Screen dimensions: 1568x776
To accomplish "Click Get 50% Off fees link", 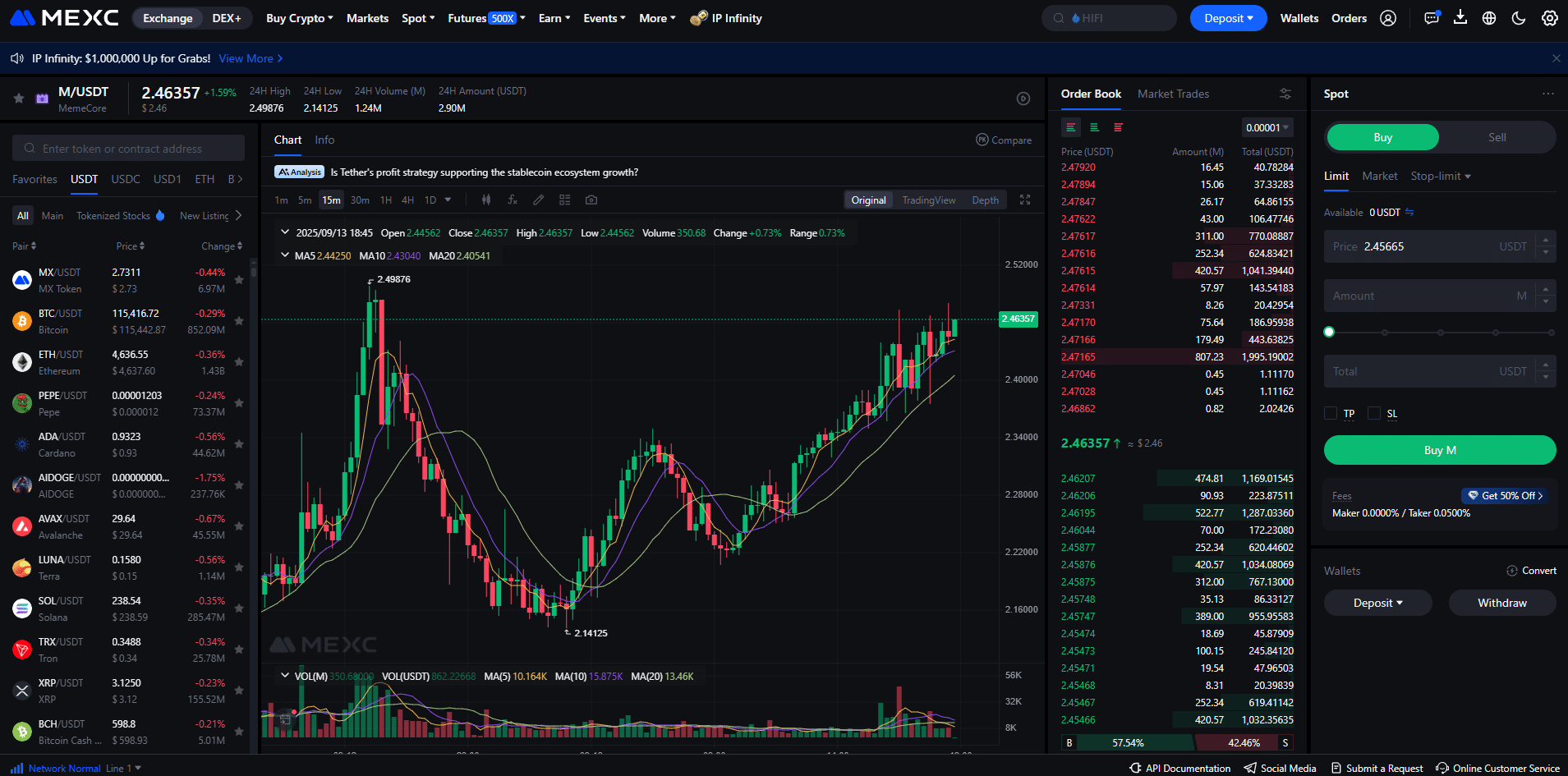I will point(1506,495).
